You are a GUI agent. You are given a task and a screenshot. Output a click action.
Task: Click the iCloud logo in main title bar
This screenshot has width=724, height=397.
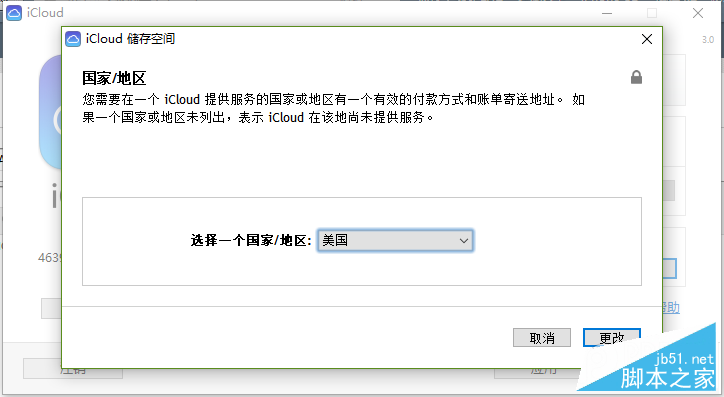[x=14, y=13]
